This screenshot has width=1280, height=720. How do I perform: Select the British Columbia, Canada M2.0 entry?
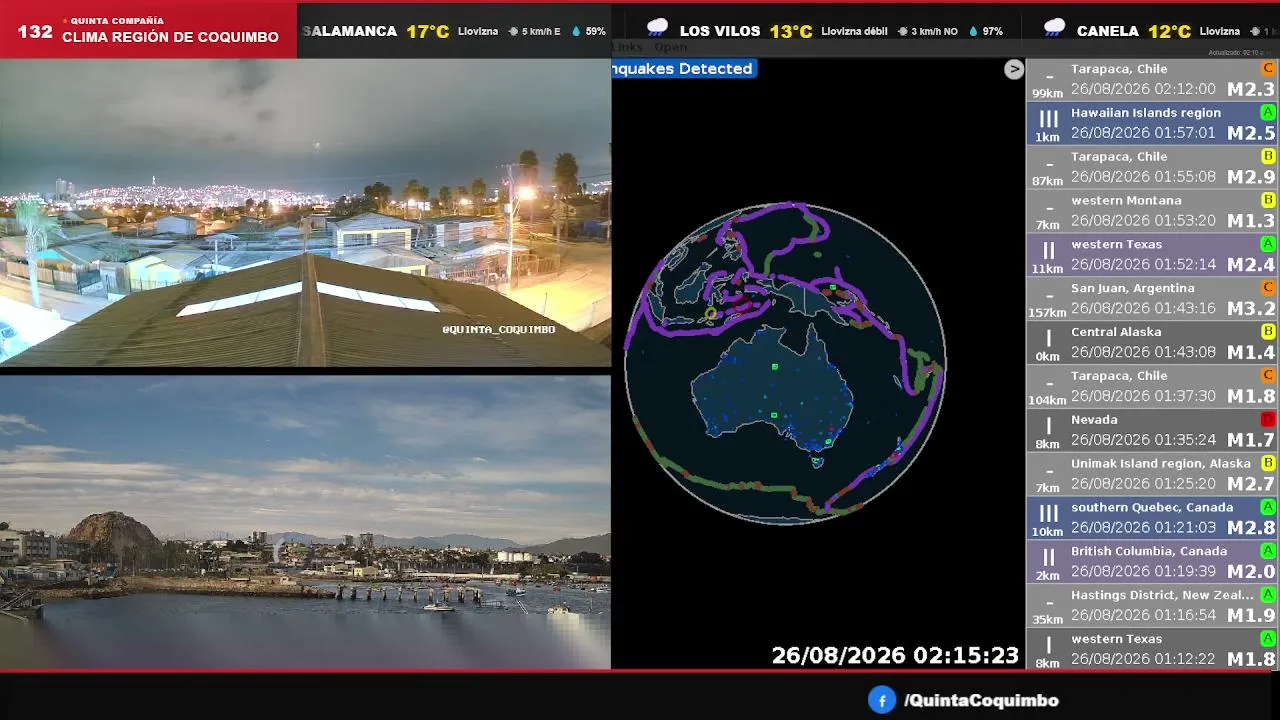point(1152,561)
